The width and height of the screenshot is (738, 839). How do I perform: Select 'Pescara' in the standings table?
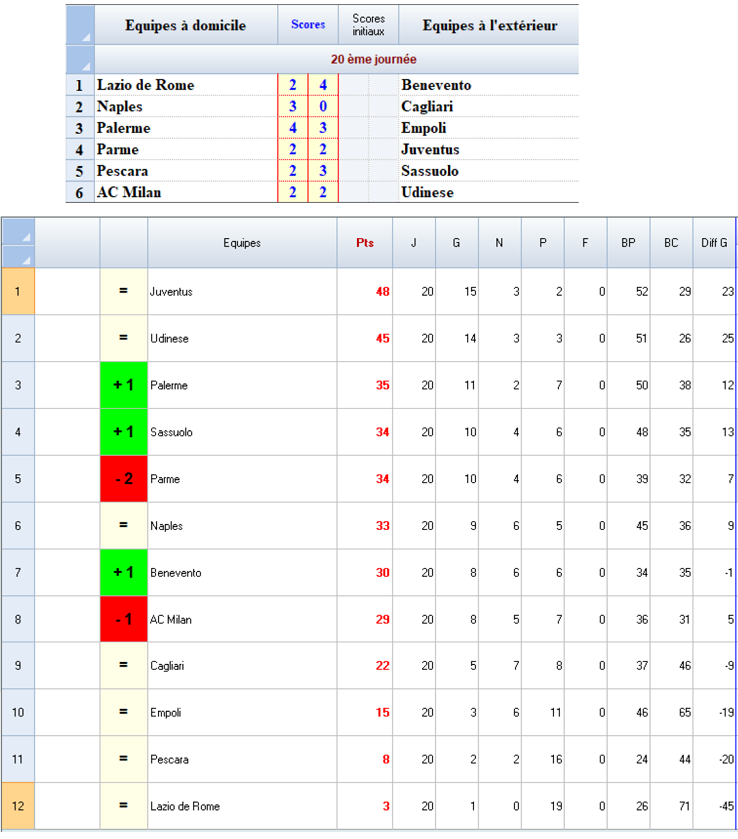click(242, 759)
